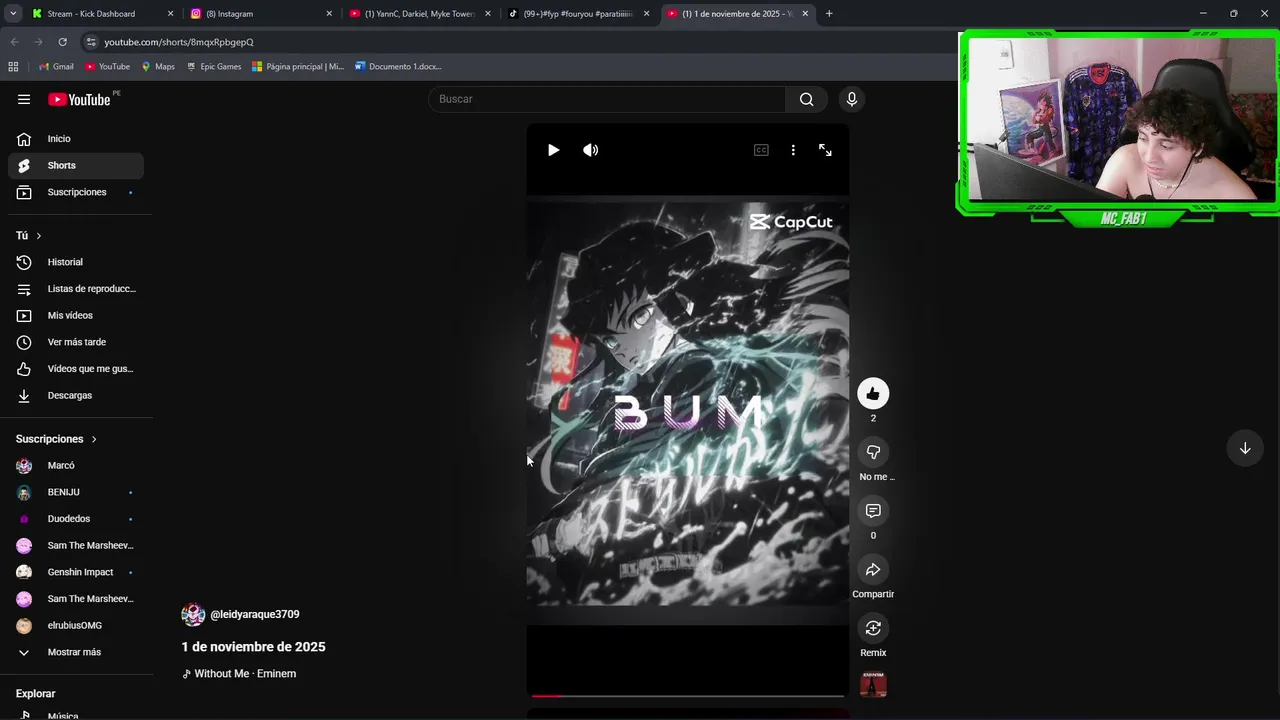Click the search magnifier button
The height and width of the screenshot is (720, 1280).
point(806,99)
